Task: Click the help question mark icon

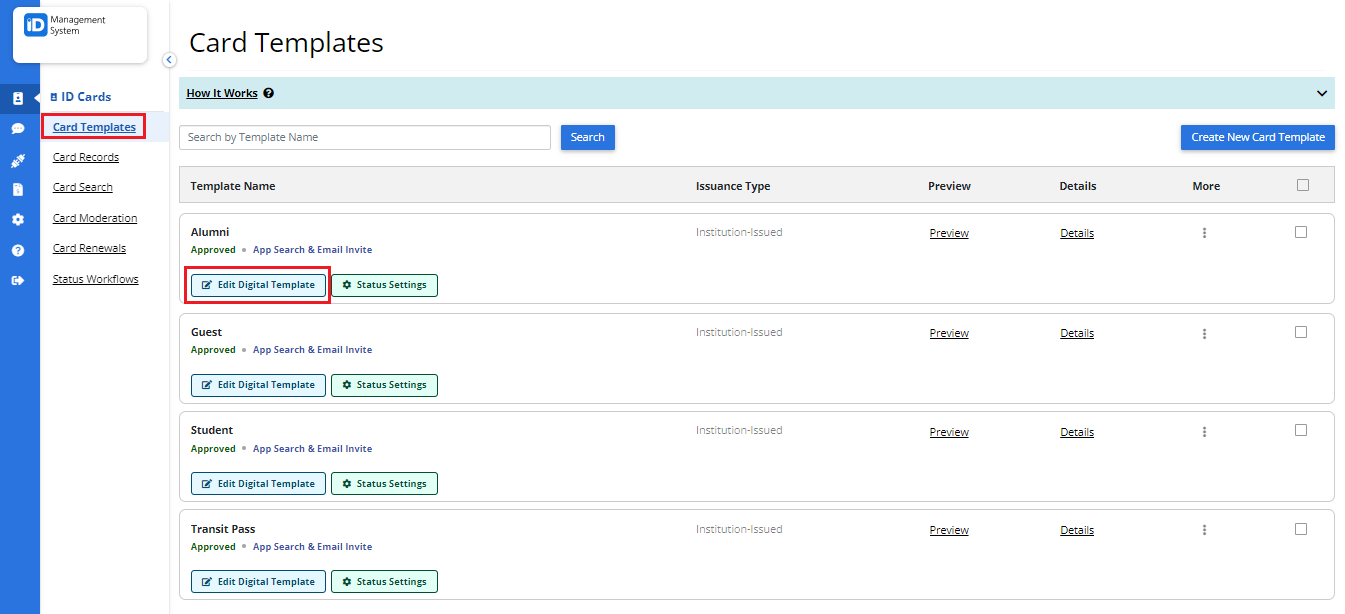Action: pos(18,249)
